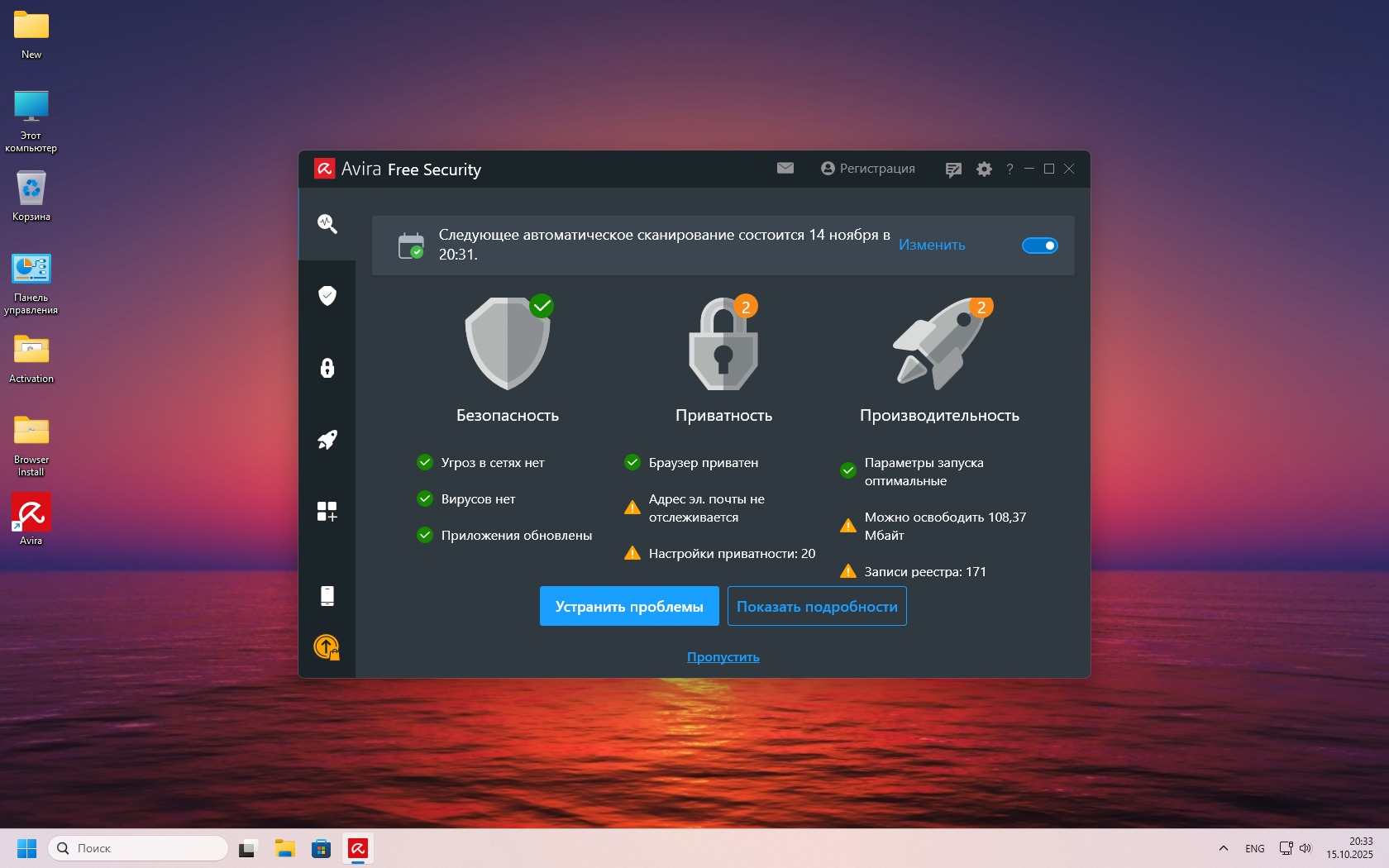Toggle the automatic scan schedule switch
This screenshot has width=1389, height=868.
point(1040,246)
